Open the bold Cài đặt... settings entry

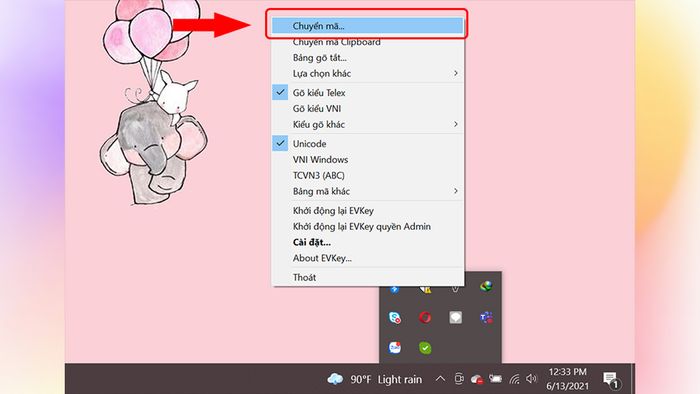point(367,242)
